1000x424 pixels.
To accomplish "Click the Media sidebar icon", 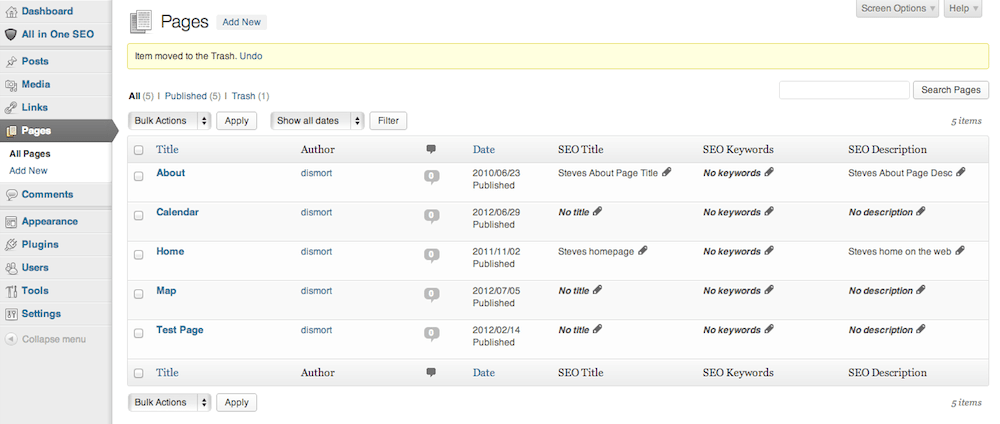I will click(x=11, y=85).
